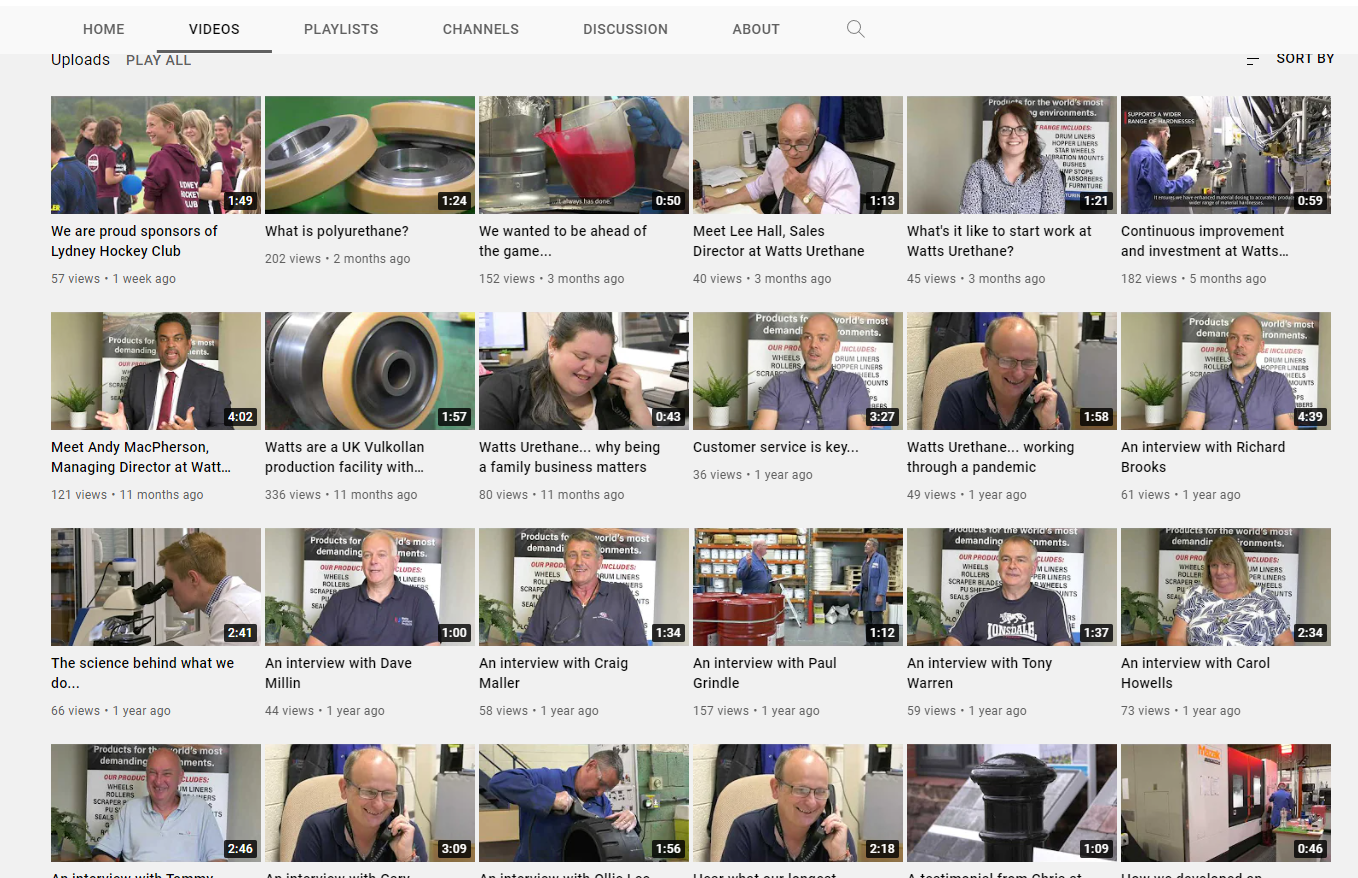Open 'An interview with Dave Millin' title
The height and width of the screenshot is (878, 1358).
(x=338, y=673)
